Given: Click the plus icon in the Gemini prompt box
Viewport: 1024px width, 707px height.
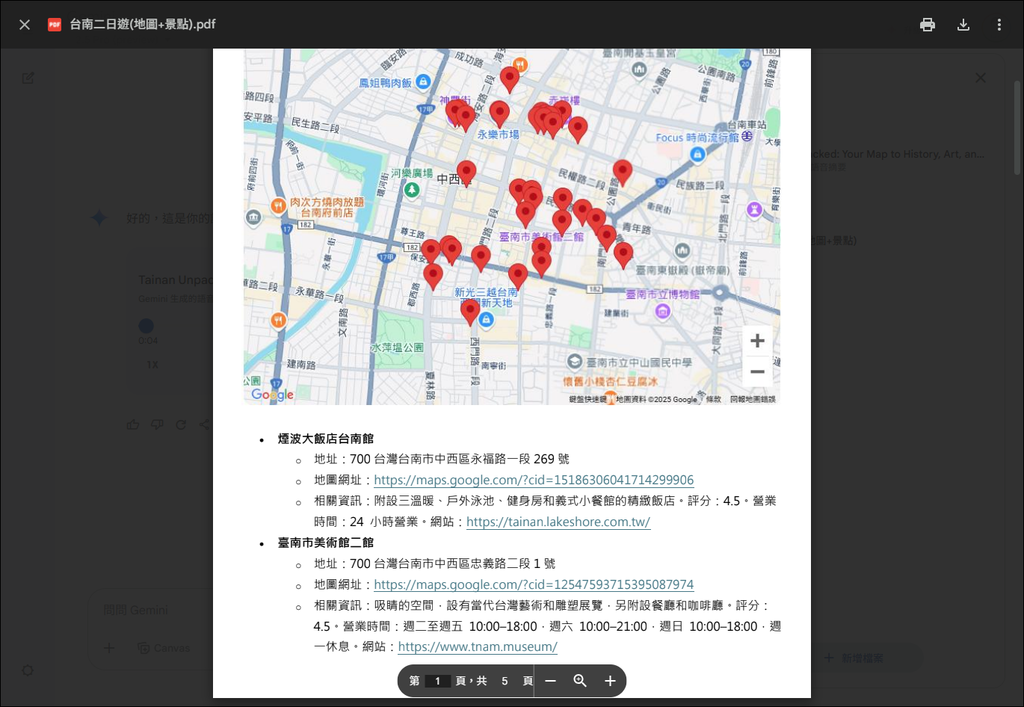Looking at the screenshot, I should click(110, 648).
